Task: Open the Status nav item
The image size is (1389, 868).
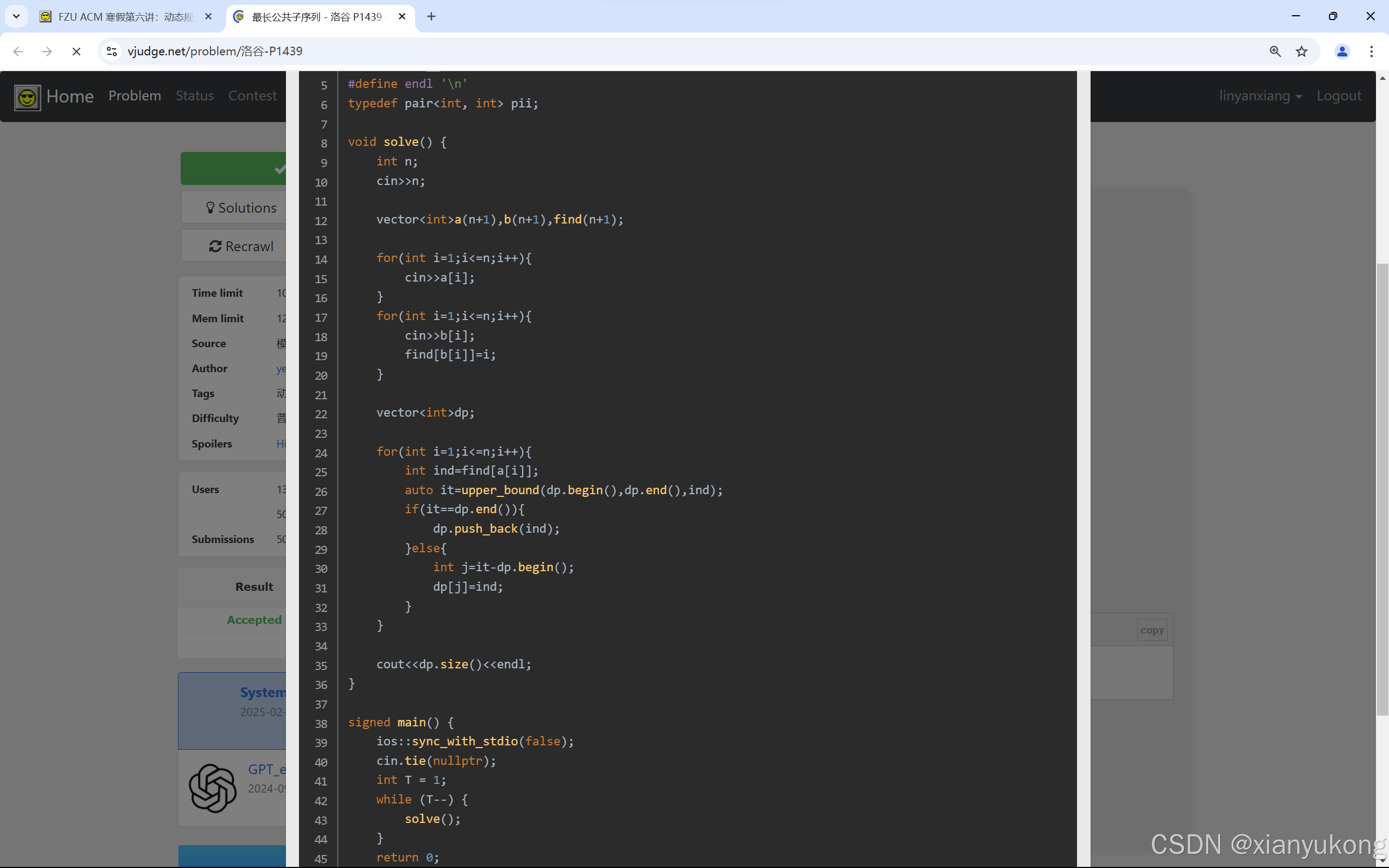Action: (x=195, y=96)
